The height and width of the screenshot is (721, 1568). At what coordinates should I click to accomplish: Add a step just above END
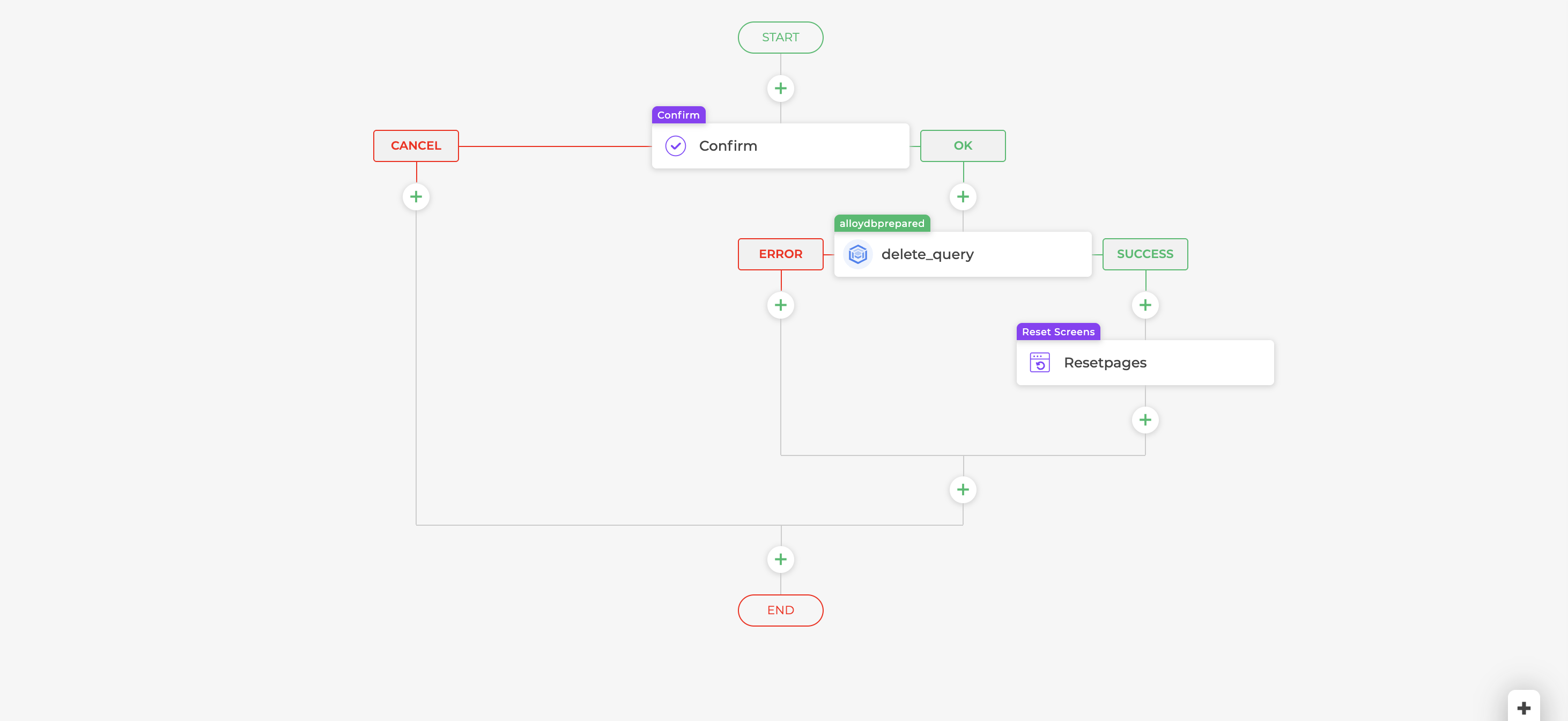(780, 559)
